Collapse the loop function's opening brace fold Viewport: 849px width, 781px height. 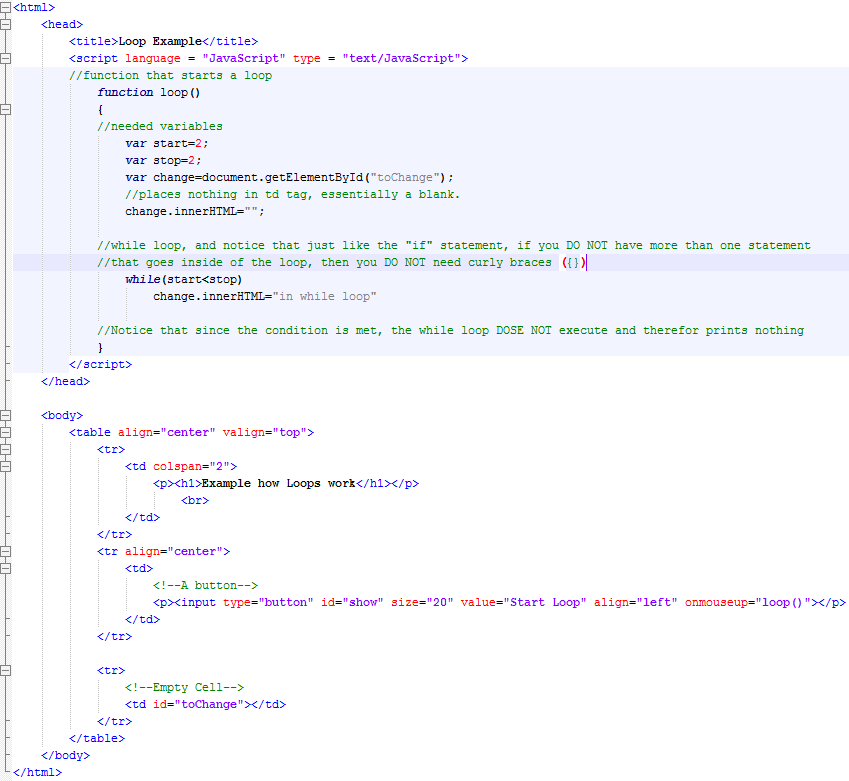tap(5, 109)
